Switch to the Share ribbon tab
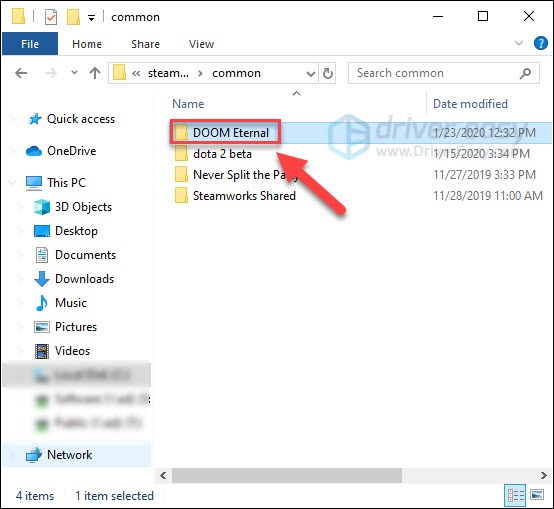Viewport: 554px width, 509px height. click(145, 44)
